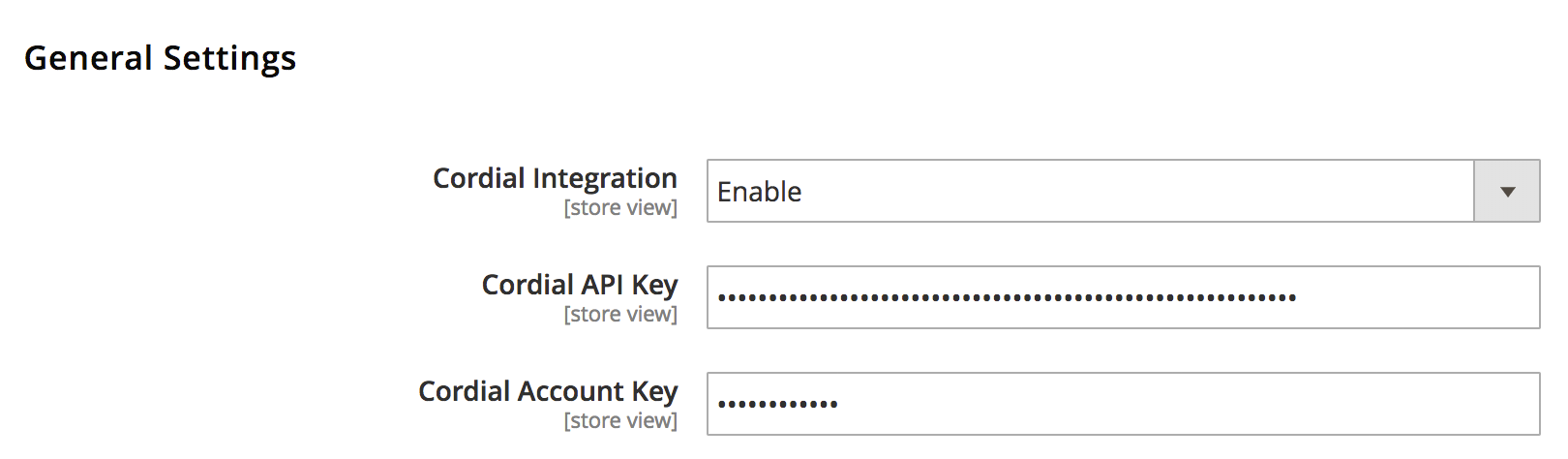Click the masked dots in API Key field
This screenshot has width=1568, height=459.
[x=1007, y=298]
